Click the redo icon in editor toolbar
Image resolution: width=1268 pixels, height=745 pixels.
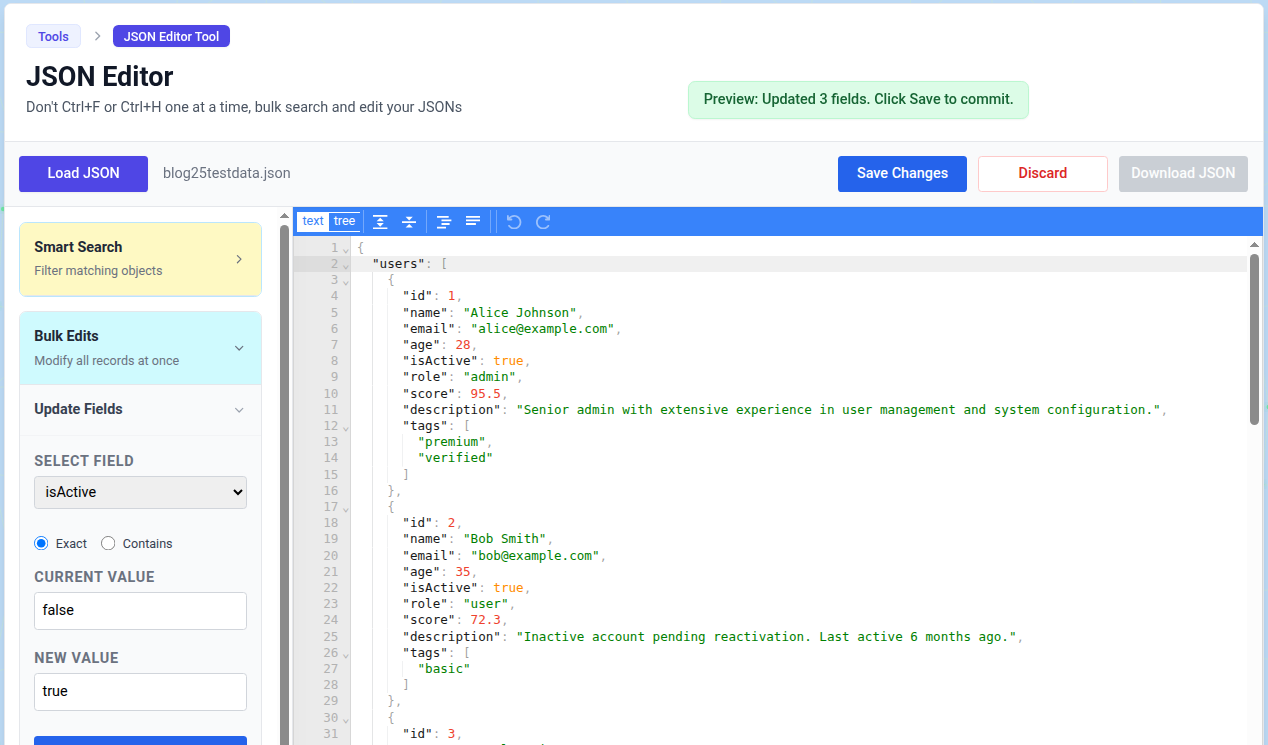[543, 222]
